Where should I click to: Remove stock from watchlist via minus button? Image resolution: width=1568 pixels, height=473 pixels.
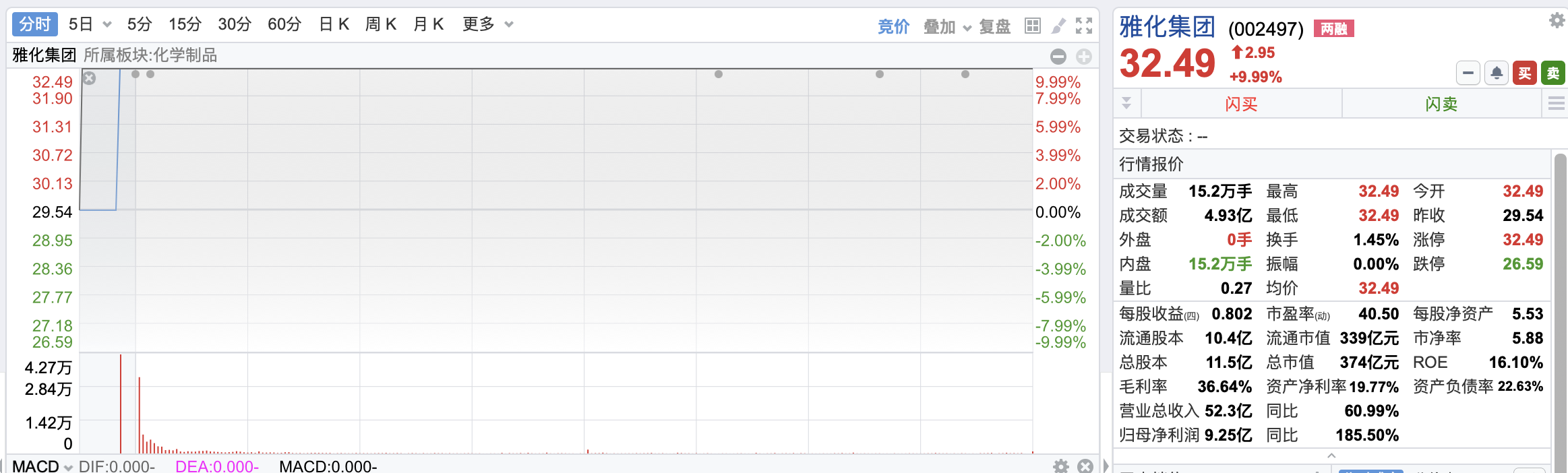click(1468, 73)
